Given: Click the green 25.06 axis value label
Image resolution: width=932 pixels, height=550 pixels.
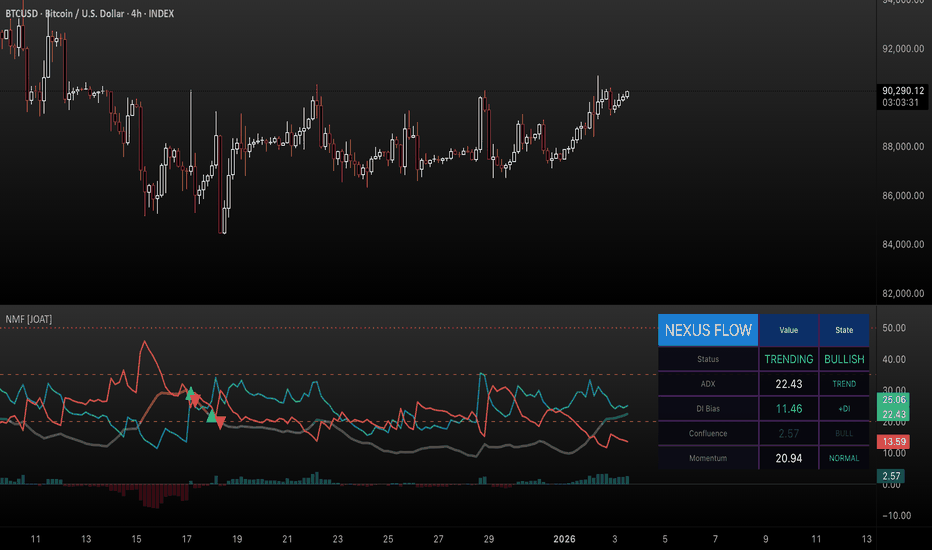Looking at the screenshot, I should point(893,400).
